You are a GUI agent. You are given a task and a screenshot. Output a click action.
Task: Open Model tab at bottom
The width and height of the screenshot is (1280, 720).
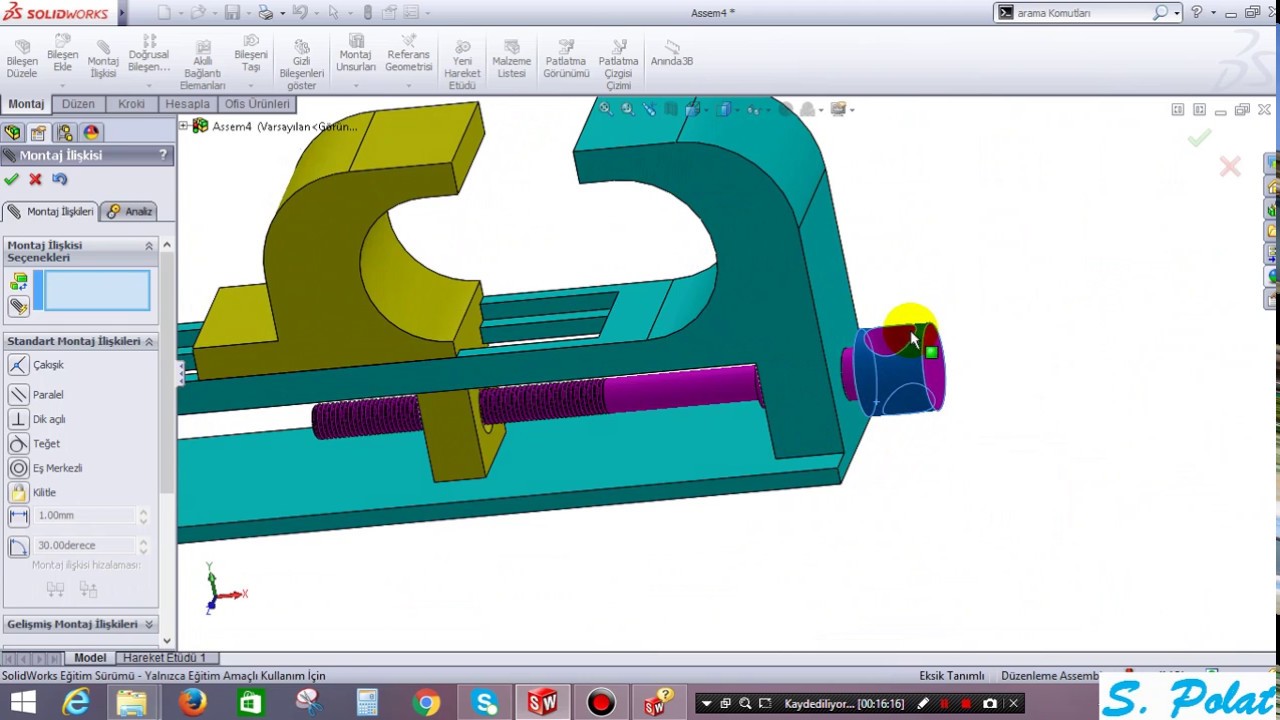[x=90, y=657]
